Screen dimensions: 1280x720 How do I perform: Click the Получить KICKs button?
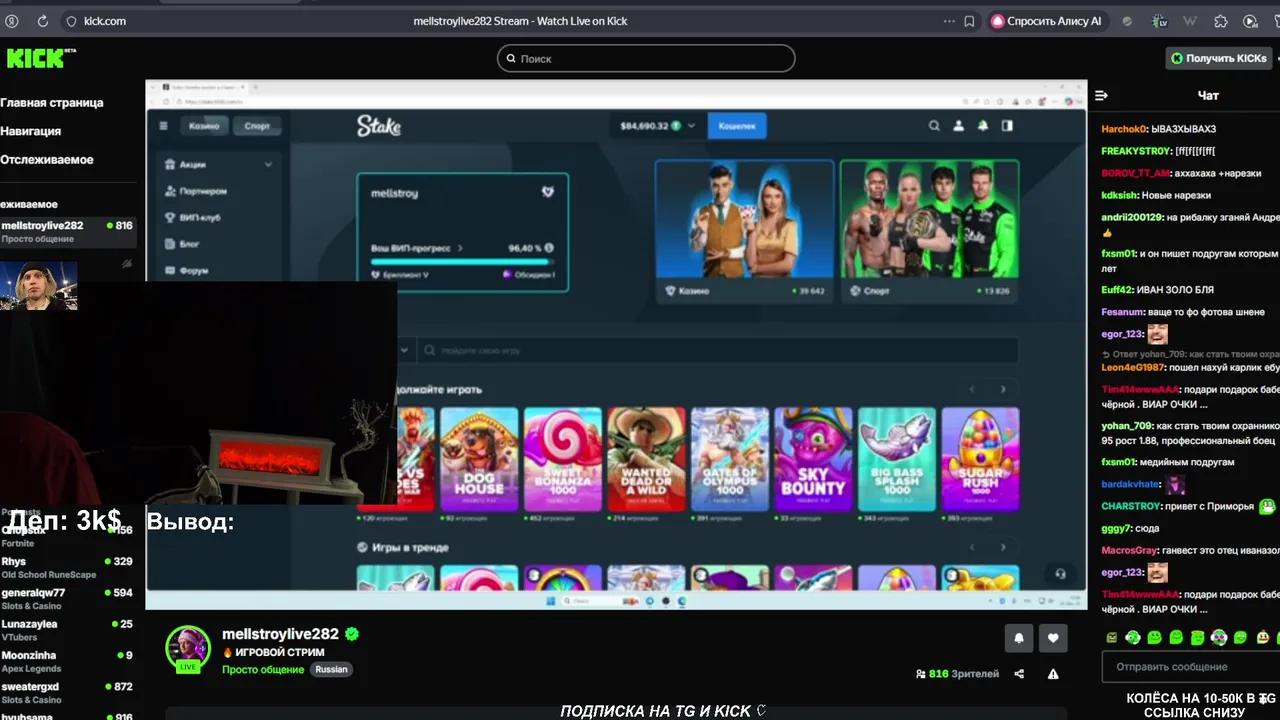tap(1218, 58)
